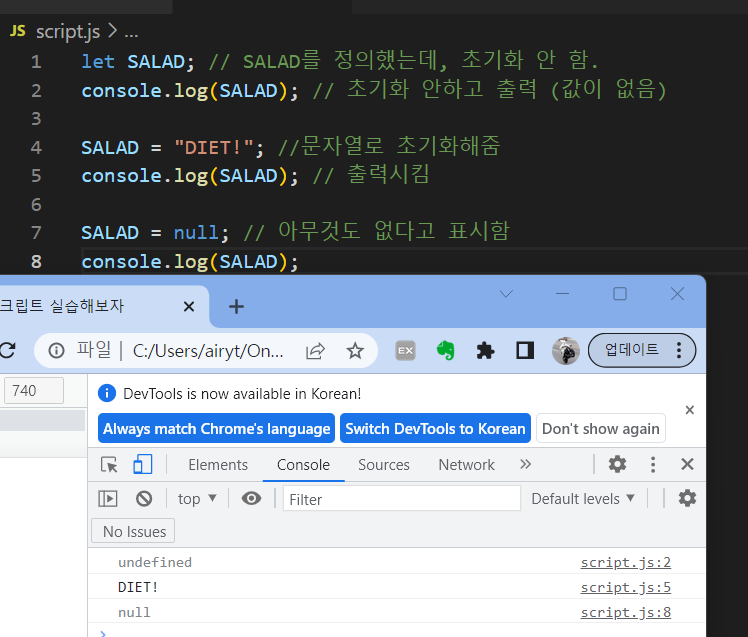Open the Evernote Web Clipper extension

[446, 351]
